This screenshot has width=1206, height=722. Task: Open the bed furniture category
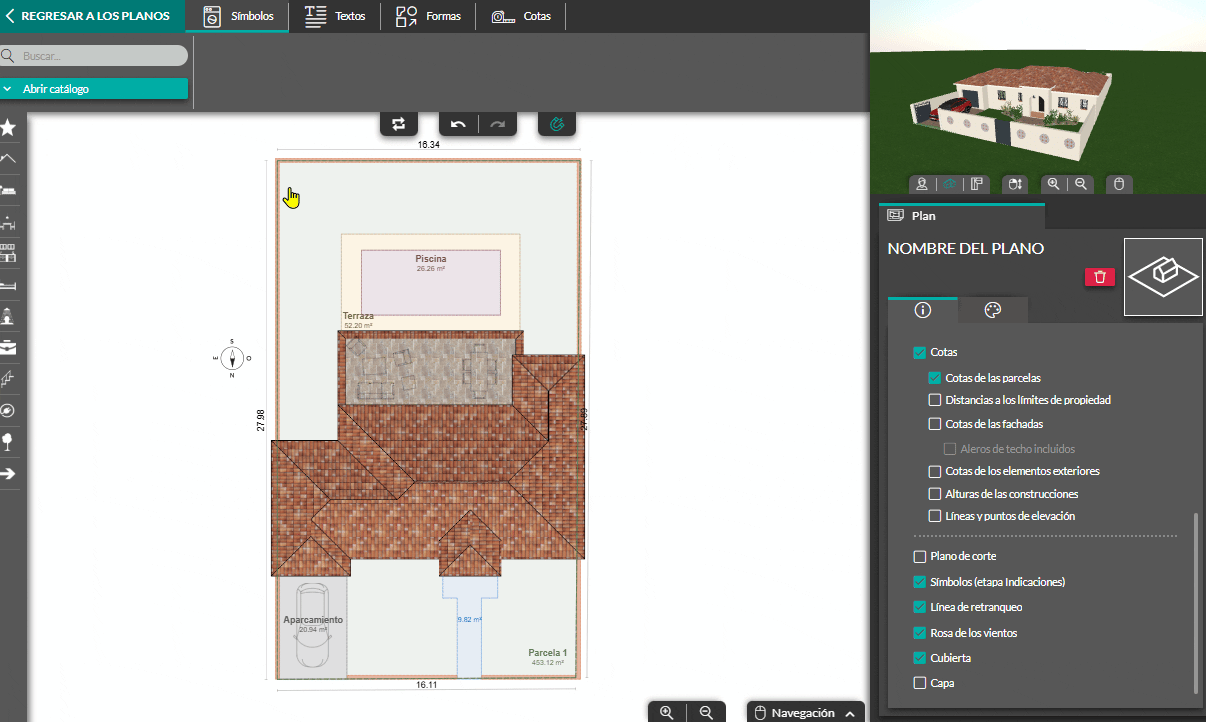[8, 285]
